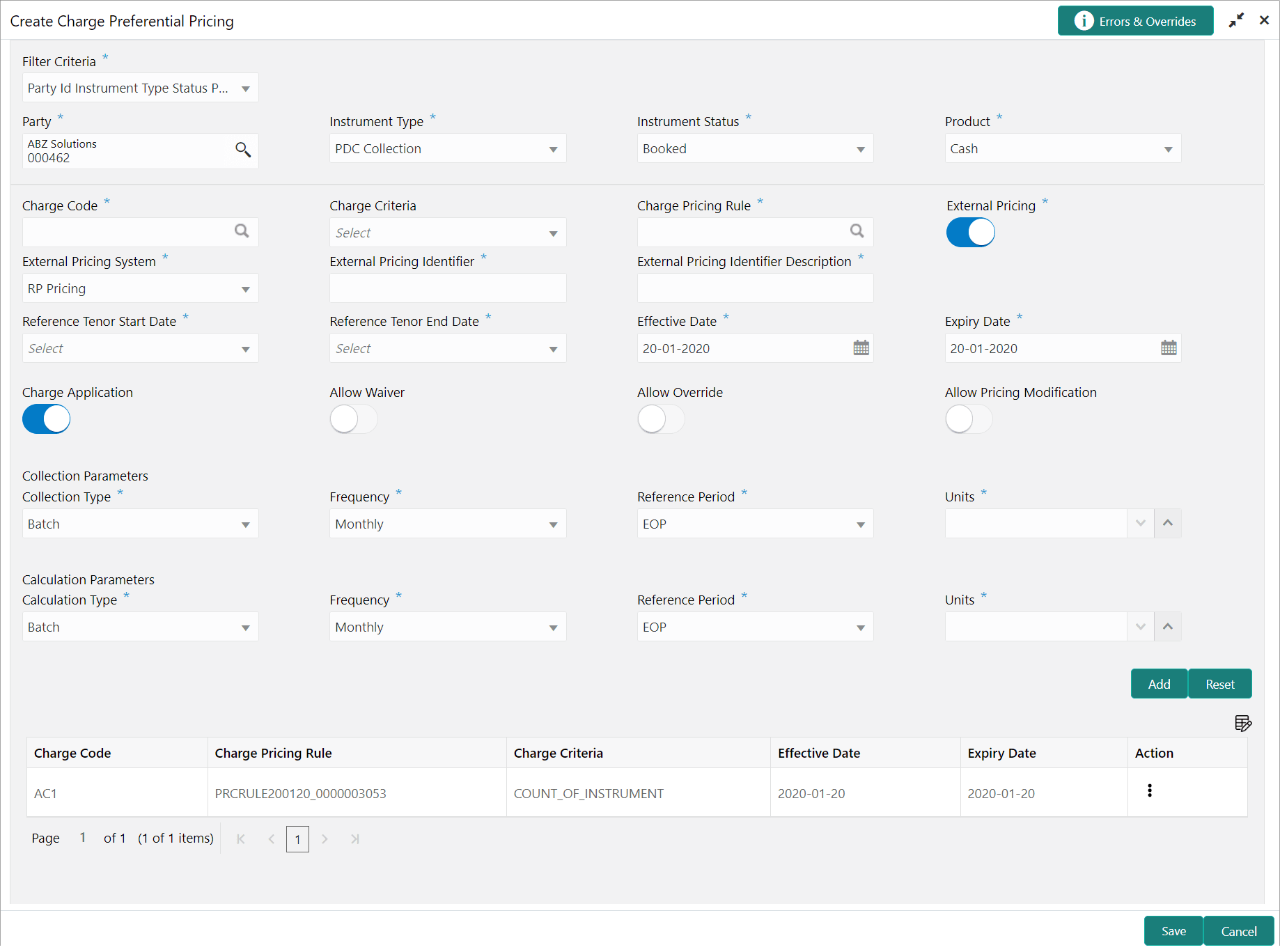Click the table edit columns icon
Screen dimensions: 1280x952
tap(1243, 724)
